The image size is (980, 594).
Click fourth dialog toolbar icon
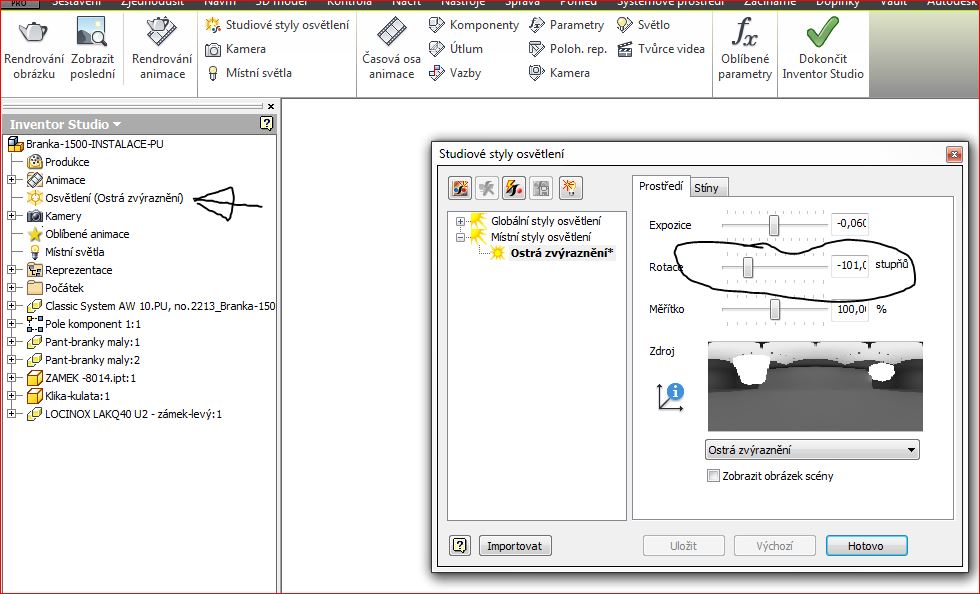point(541,188)
